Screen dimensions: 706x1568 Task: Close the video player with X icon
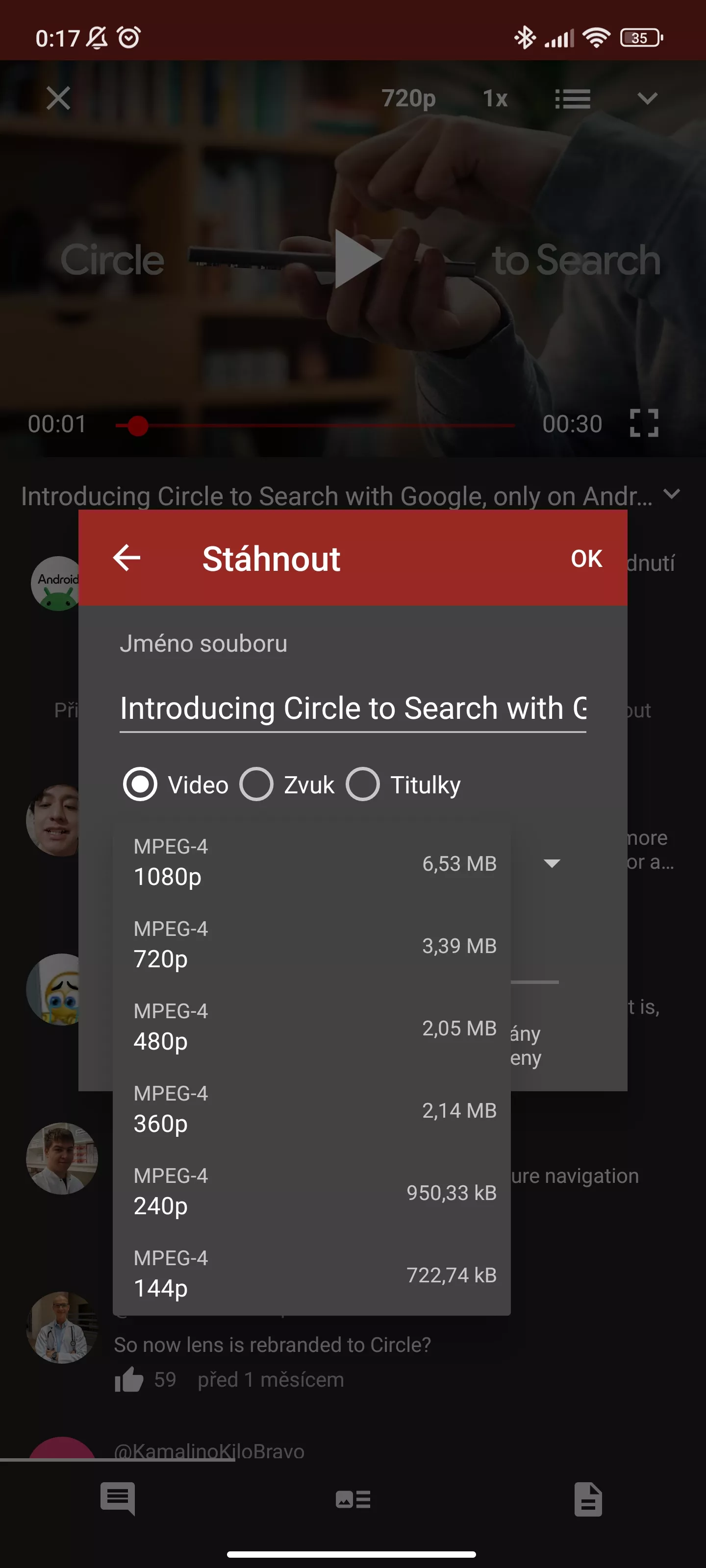tap(58, 98)
